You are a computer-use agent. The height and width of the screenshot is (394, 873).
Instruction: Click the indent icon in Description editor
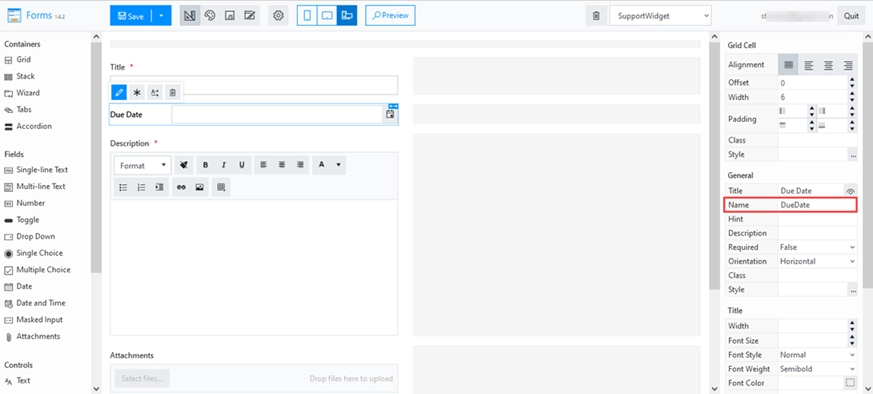pos(160,187)
